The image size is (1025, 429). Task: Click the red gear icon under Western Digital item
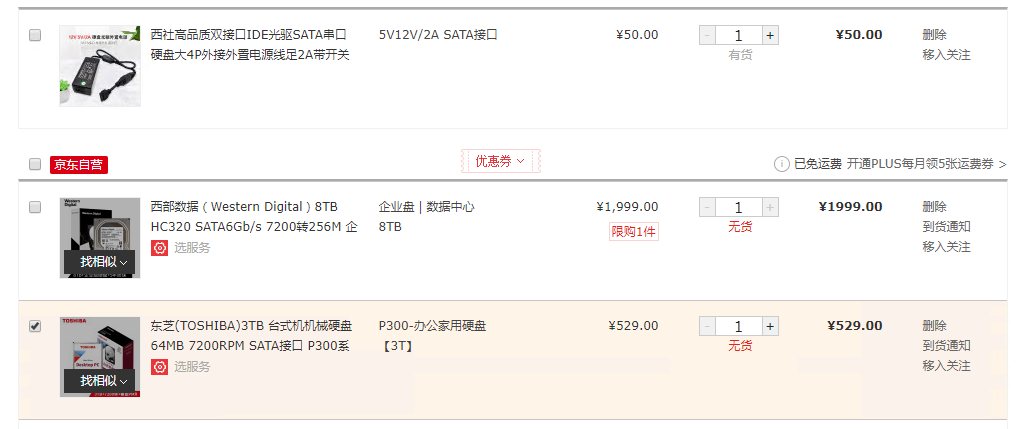(x=159, y=248)
